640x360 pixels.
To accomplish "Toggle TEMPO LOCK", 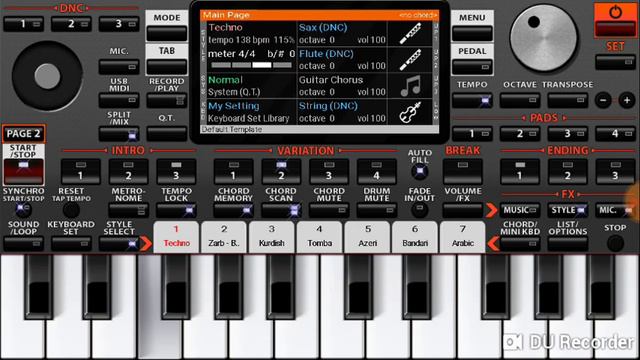I will click(176, 211).
